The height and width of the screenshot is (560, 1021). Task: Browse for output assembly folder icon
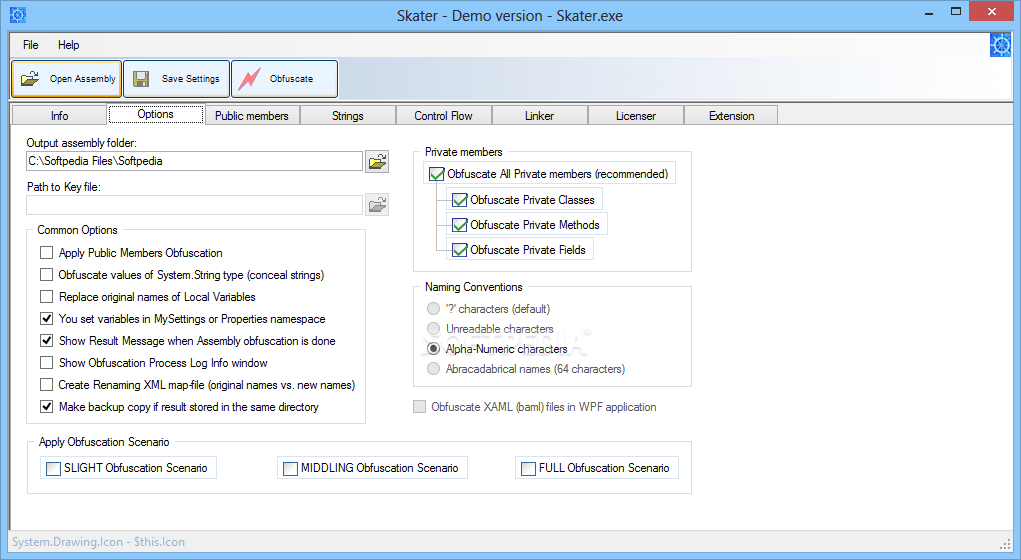point(378,161)
